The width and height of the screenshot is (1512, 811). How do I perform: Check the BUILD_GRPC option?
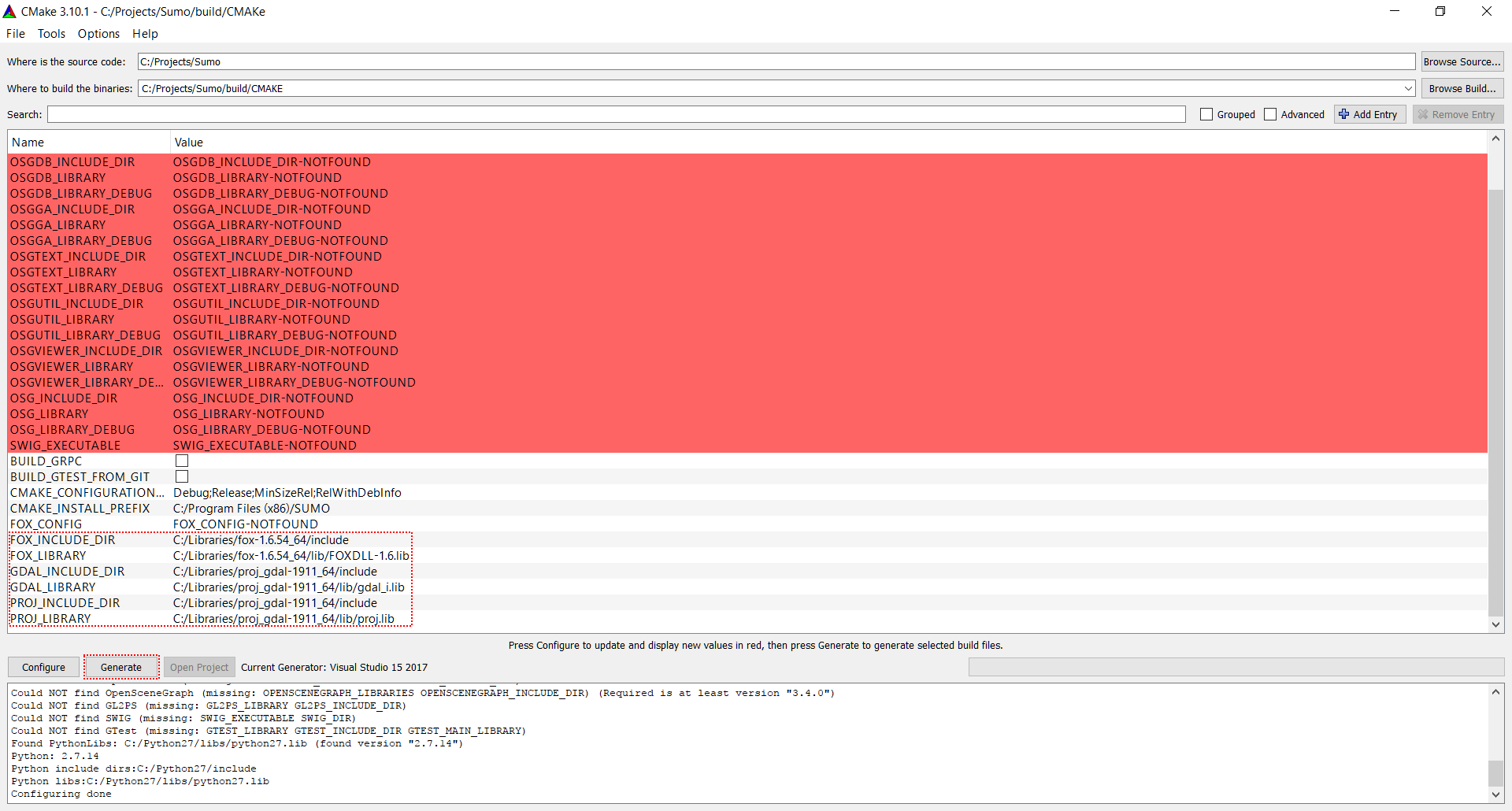(182, 461)
